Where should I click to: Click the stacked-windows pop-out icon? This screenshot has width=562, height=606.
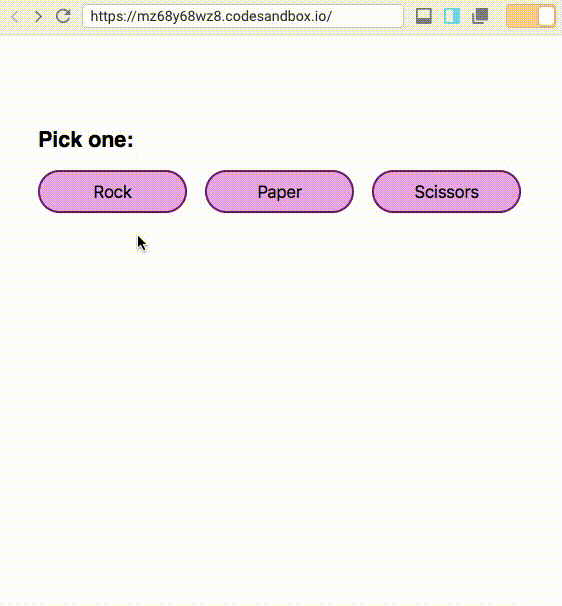tap(480, 16)
